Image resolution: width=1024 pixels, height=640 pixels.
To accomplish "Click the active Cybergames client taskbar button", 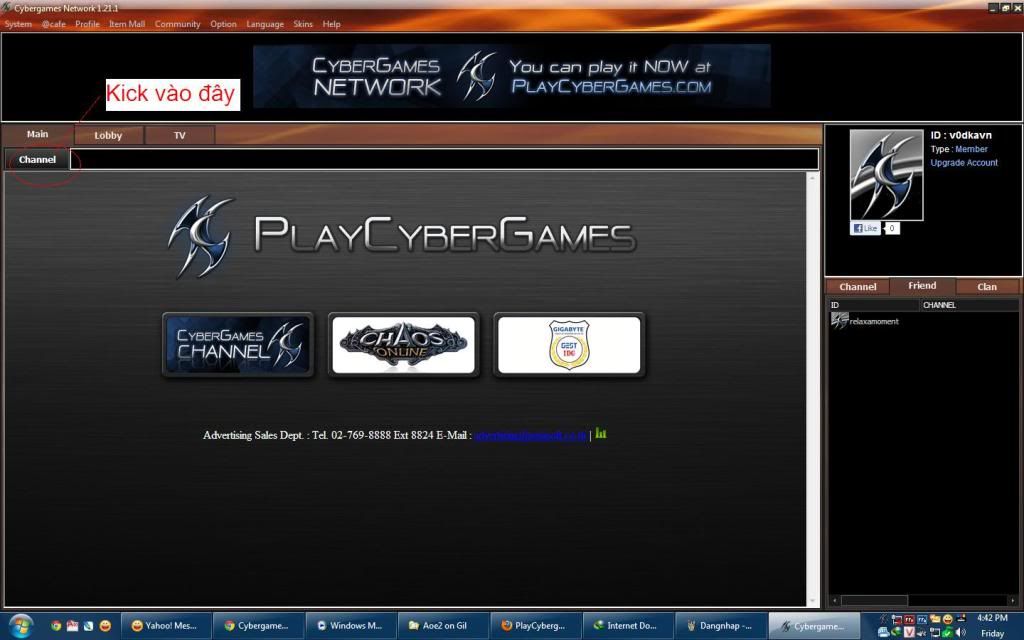I will [813, 626].
